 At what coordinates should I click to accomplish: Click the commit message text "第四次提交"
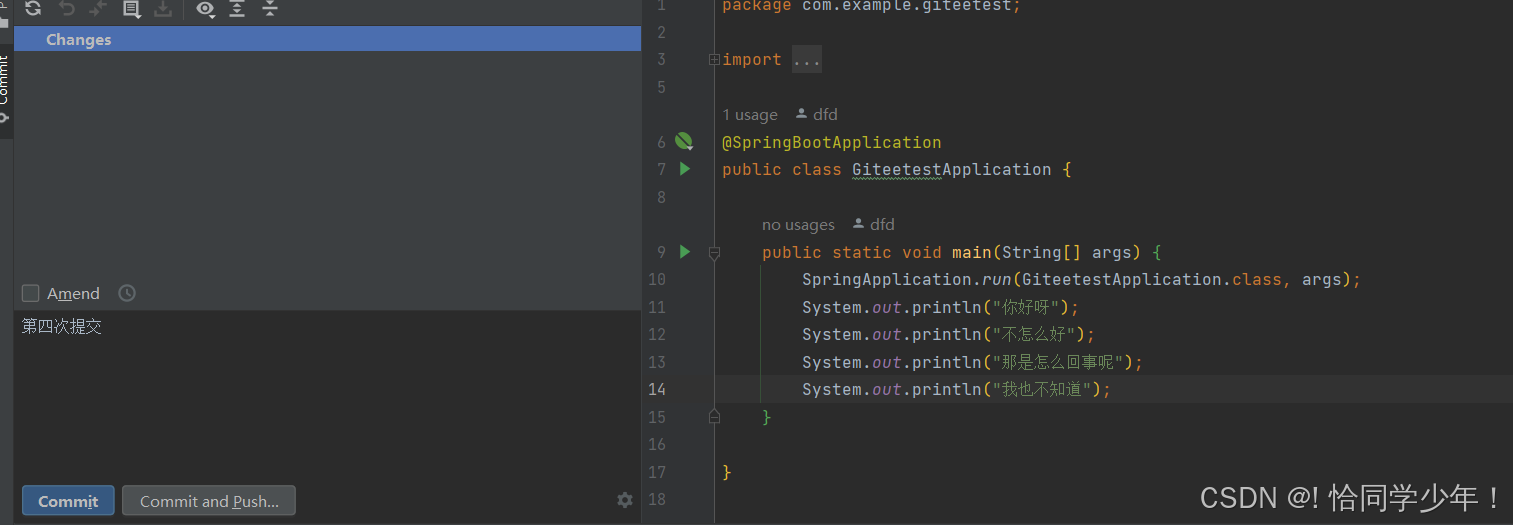pyautogui.click(x=62, y=327)
